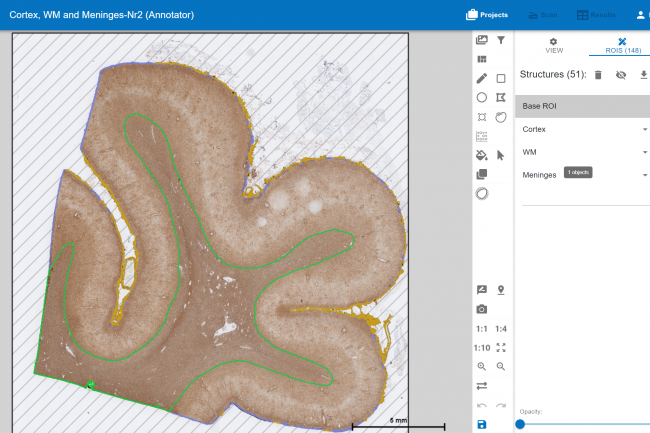Activate the pointer selection tool
Screen dimensions: 650x433
pos(501,155)
